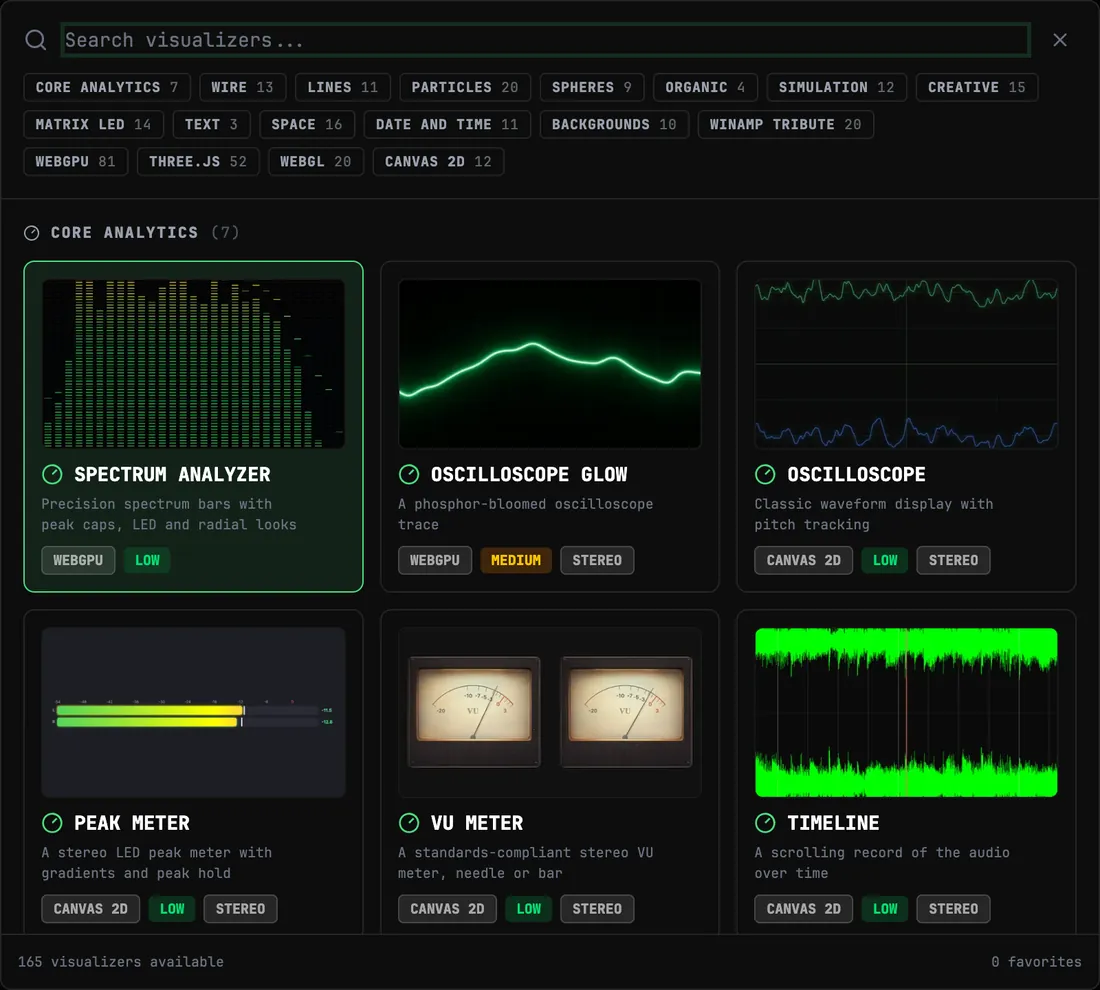Image resolution: width=1100 pixels, height=990 pixels.
Task: Click the icon beside VU Meter title
Action: point(408,823)
